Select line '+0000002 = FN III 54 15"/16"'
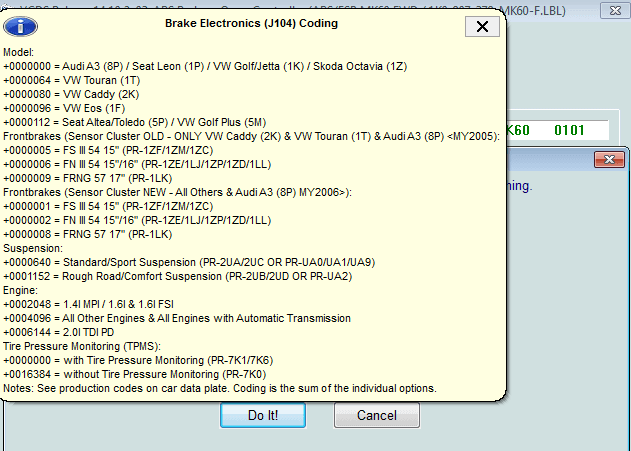 coord(137,220)
